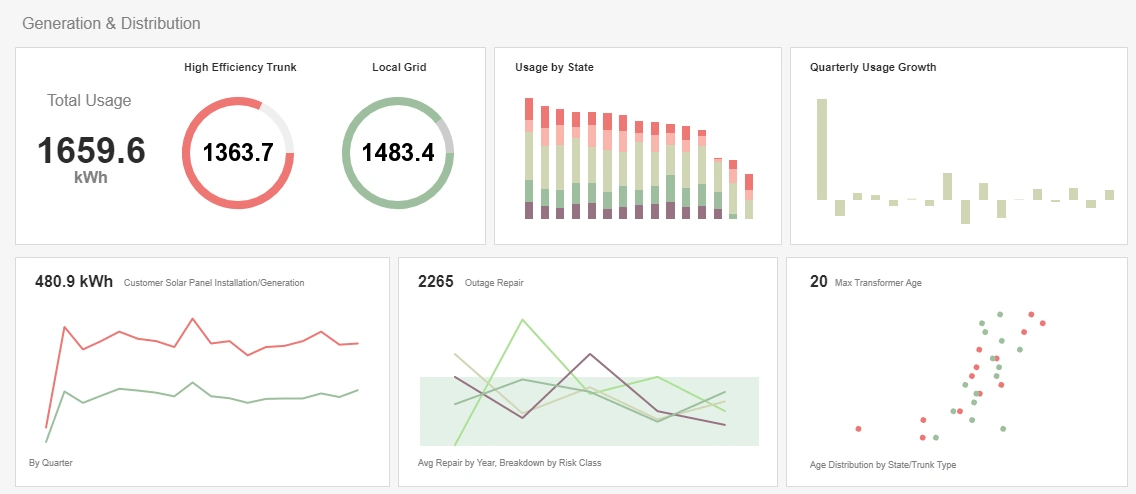Select the Total Usage 1659.6 kWh value
The image size is (1136, 494).
pyautogui.click(x=91, y=151)
